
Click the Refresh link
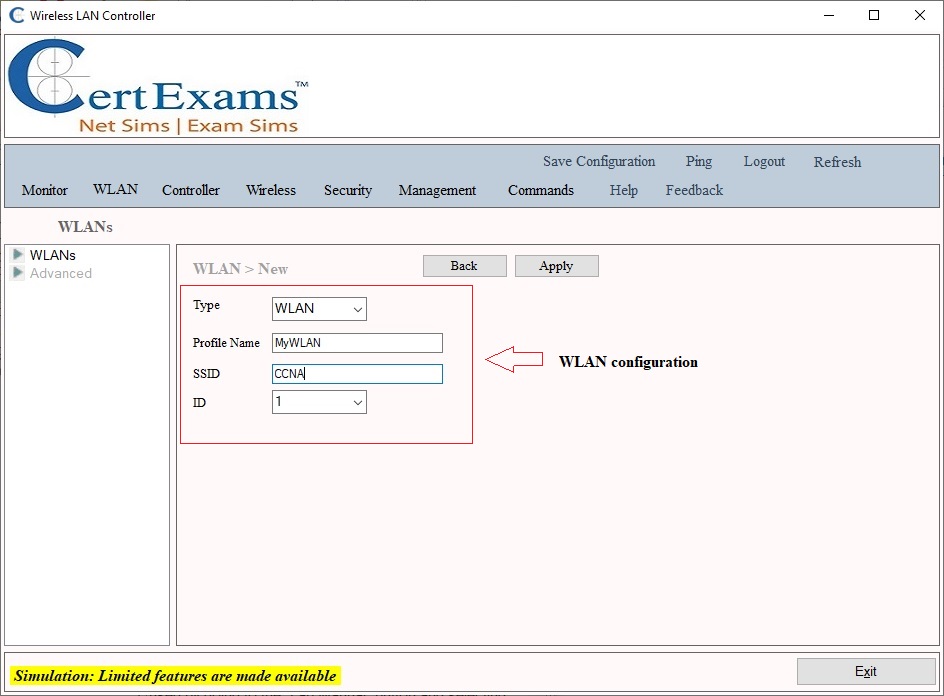(x=837, y=162)
